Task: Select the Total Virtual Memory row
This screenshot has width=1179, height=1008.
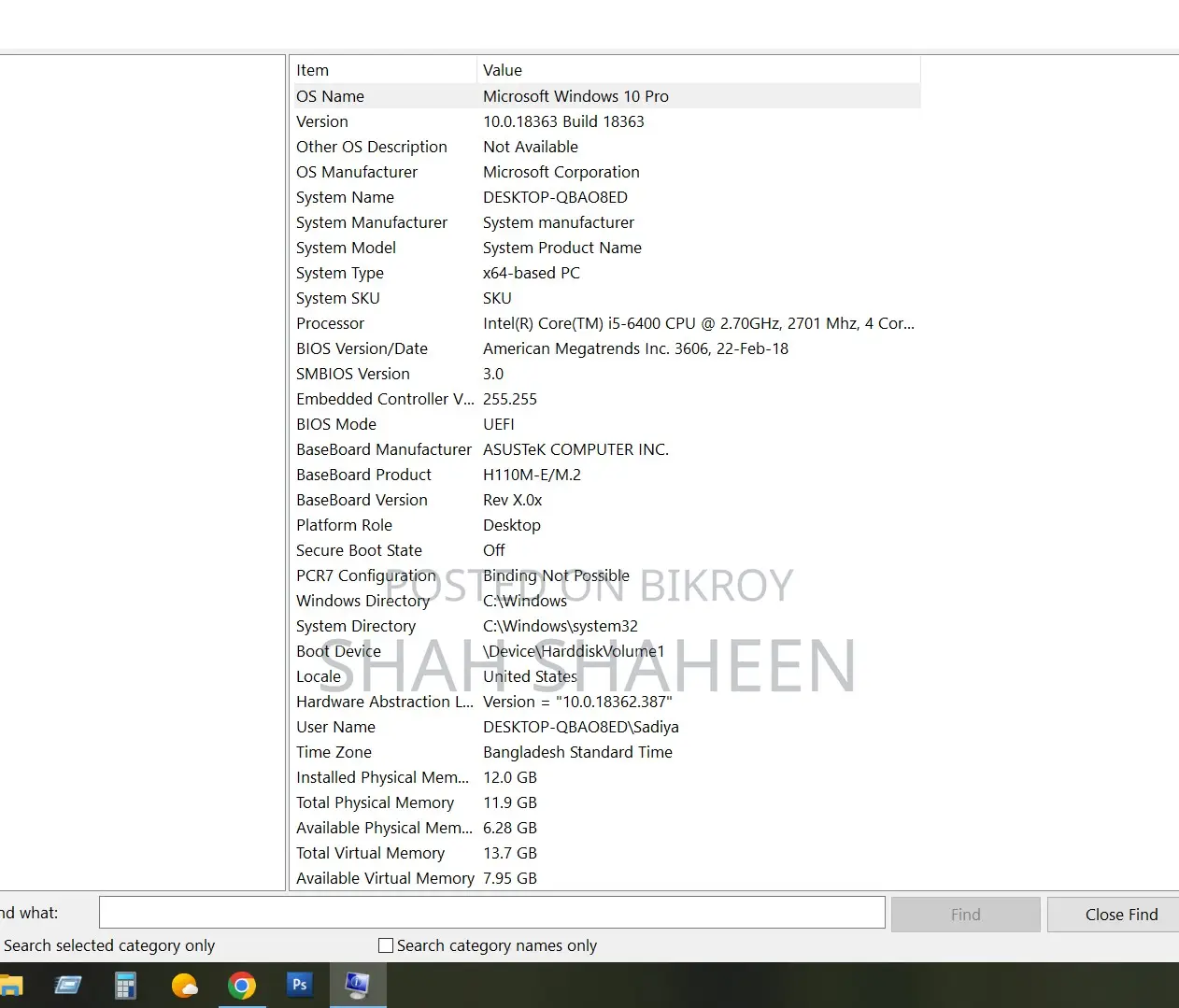Action: (607, 853)
